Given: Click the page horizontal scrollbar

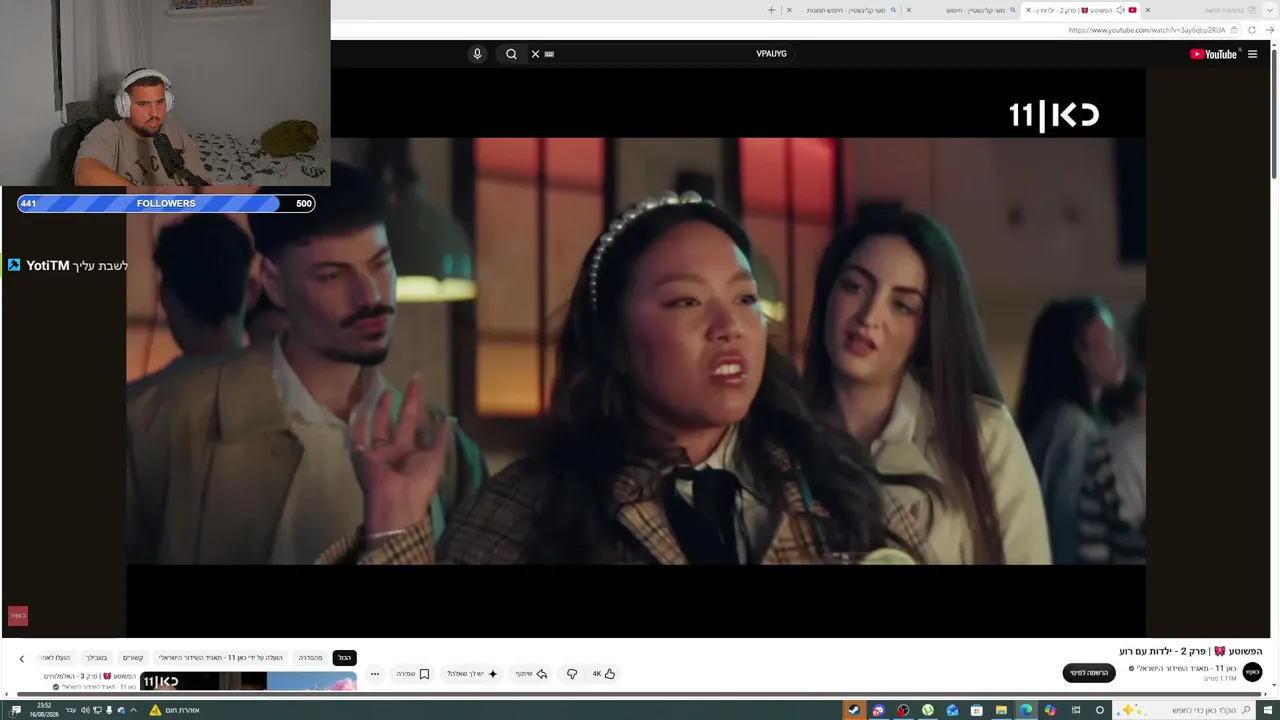Looking at the screenshot, I should point(640,694).
